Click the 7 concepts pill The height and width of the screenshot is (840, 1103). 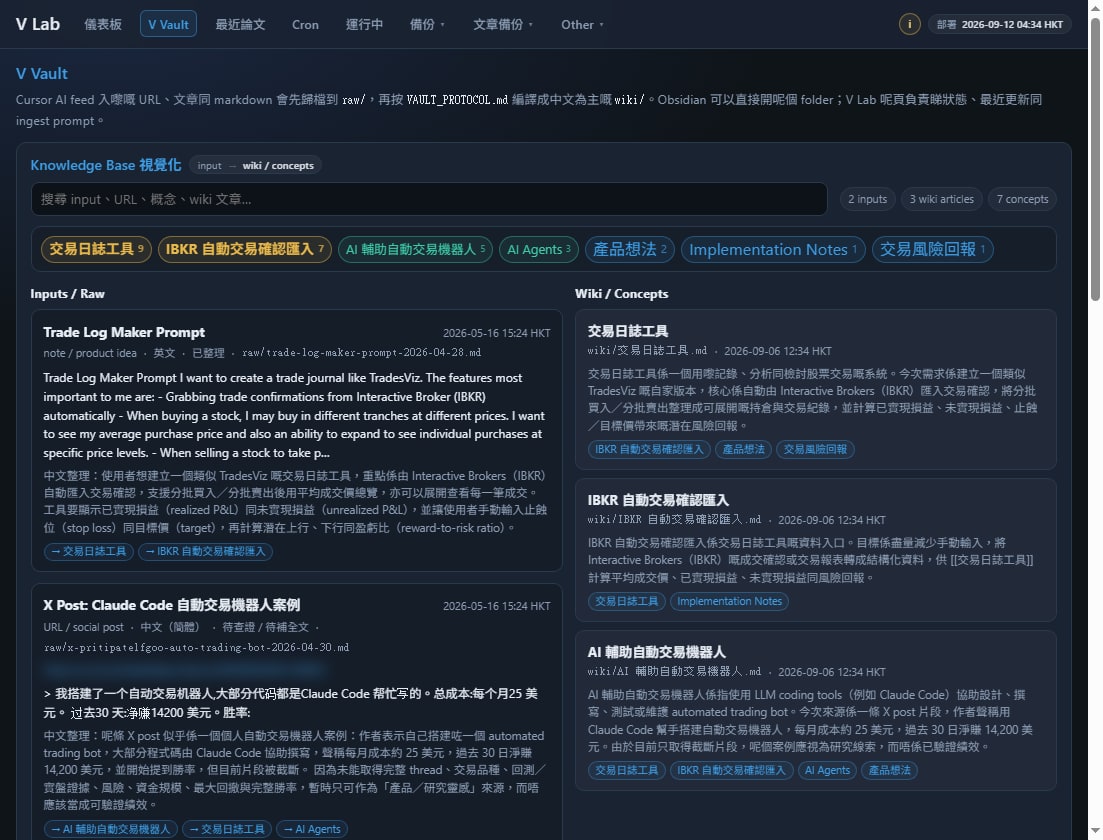tap(1022, 199)
